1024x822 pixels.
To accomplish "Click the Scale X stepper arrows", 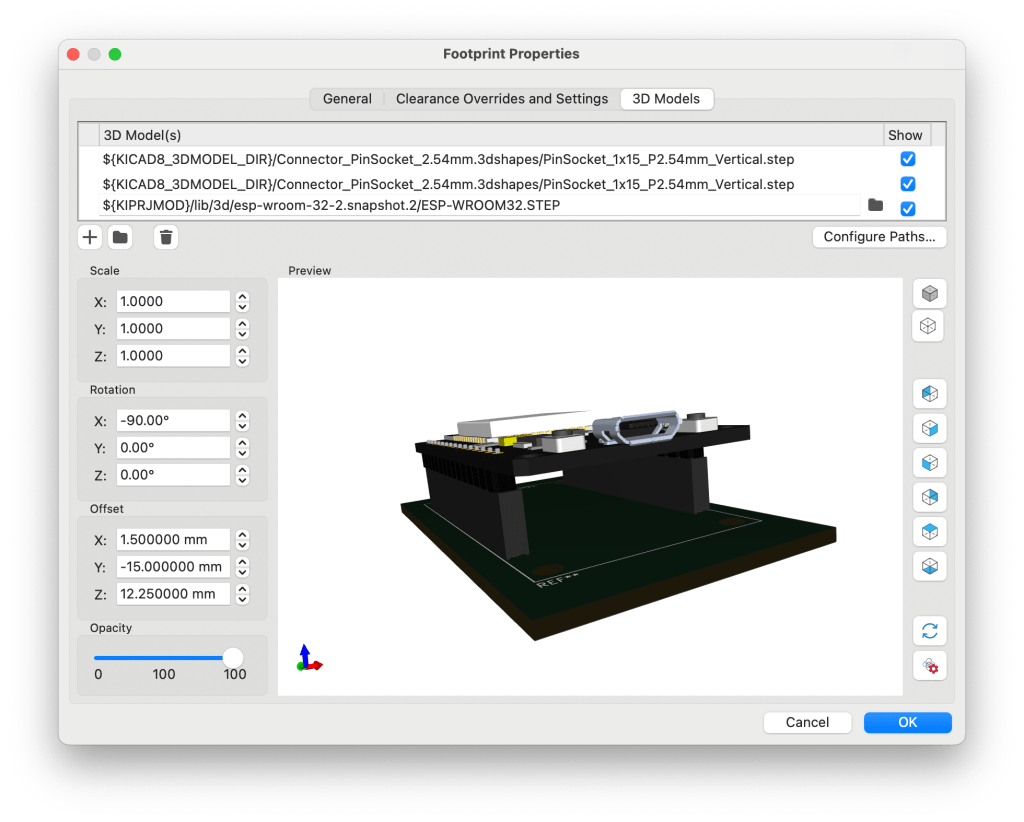I will coord(242,301).
